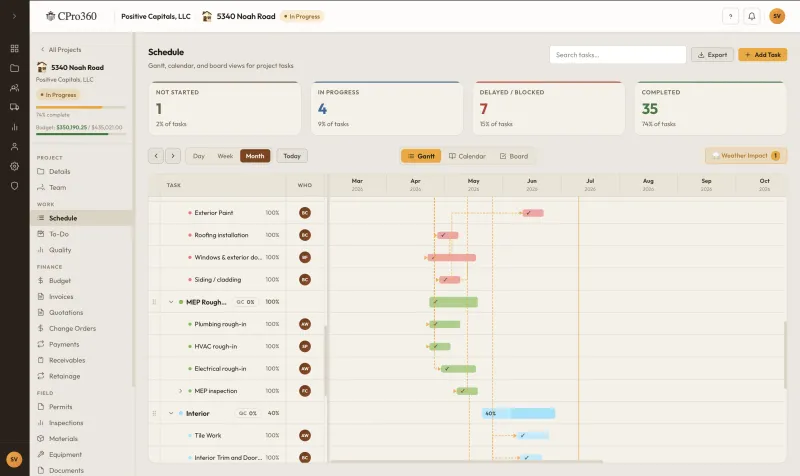800x476 pixels.
Task: Click the assignee avatar for Roofing installation
Action: (x=305, y=235)
